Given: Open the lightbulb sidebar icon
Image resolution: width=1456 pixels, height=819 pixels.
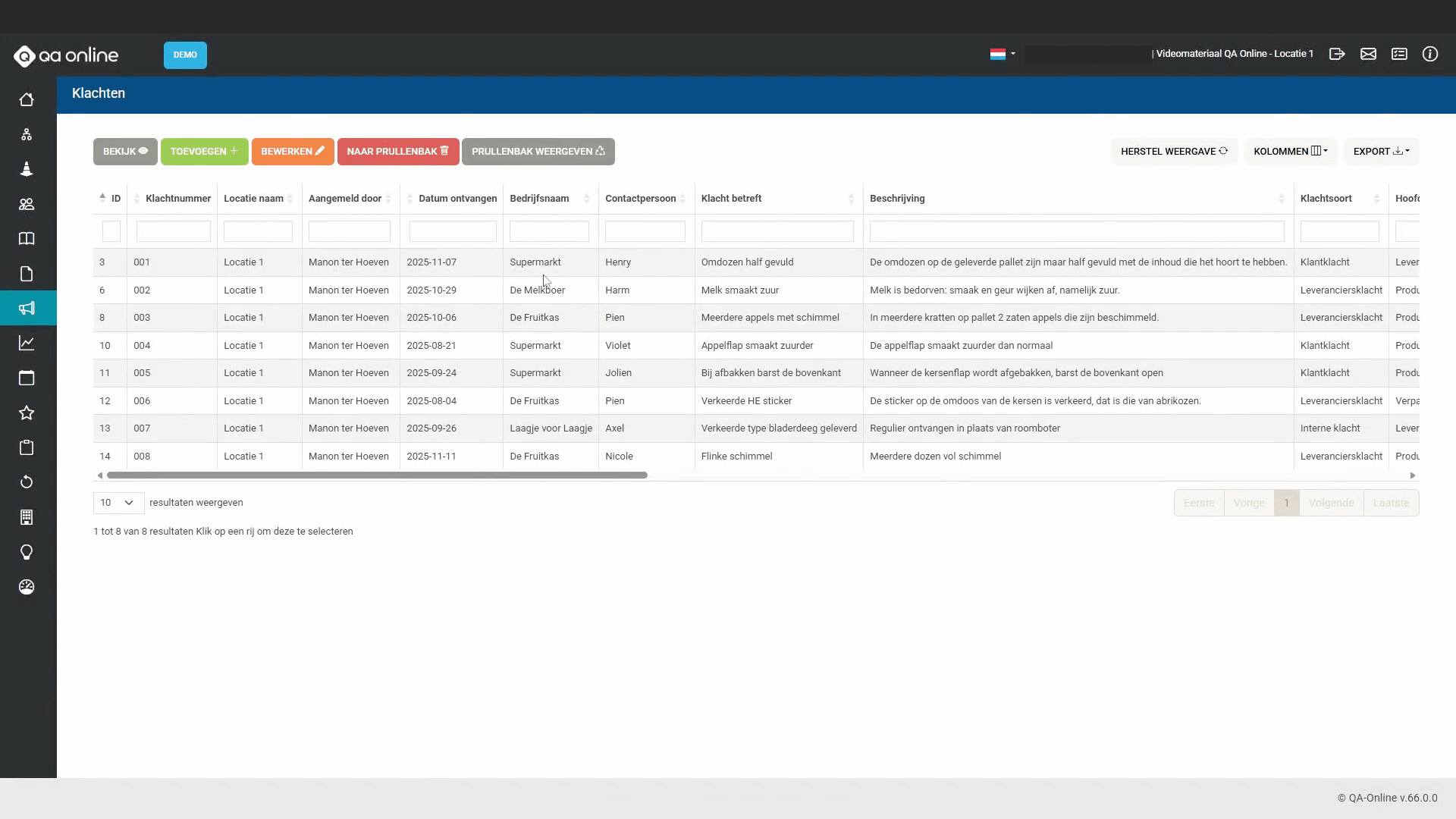Looking at the screenshot, I should pyautogui.click(x=27, y=552).
